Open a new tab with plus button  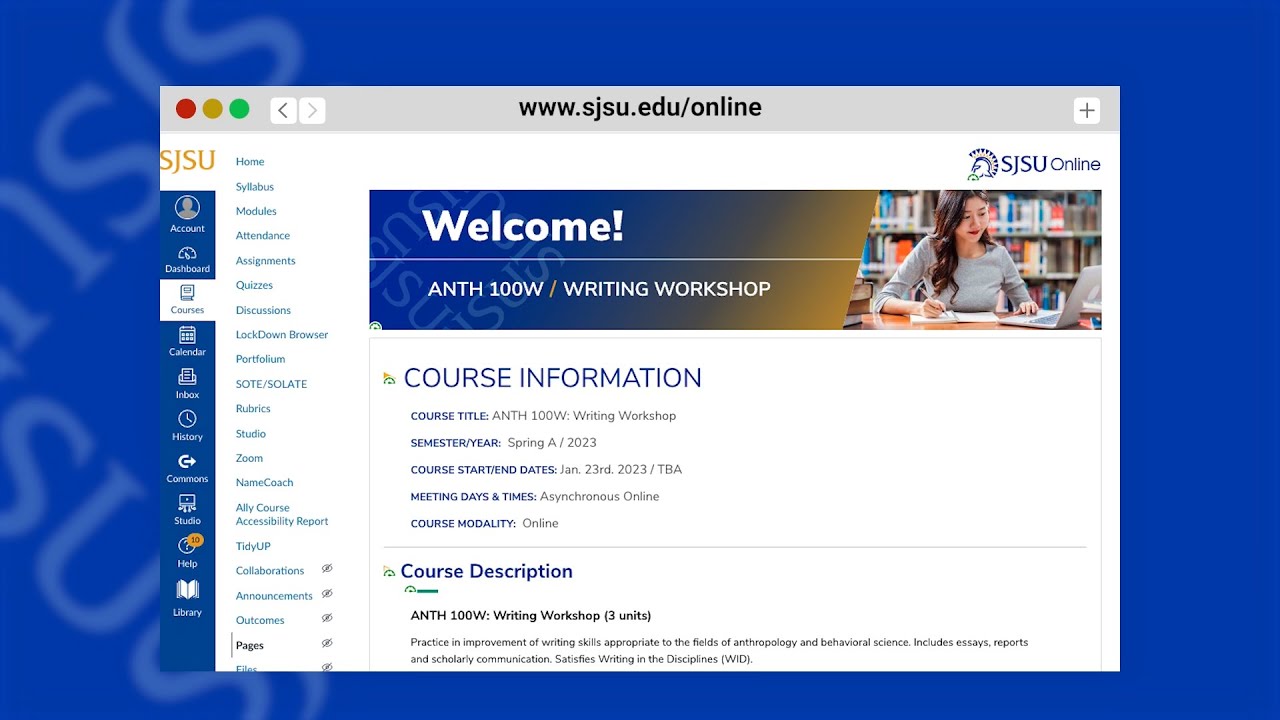click(1087, 110)
